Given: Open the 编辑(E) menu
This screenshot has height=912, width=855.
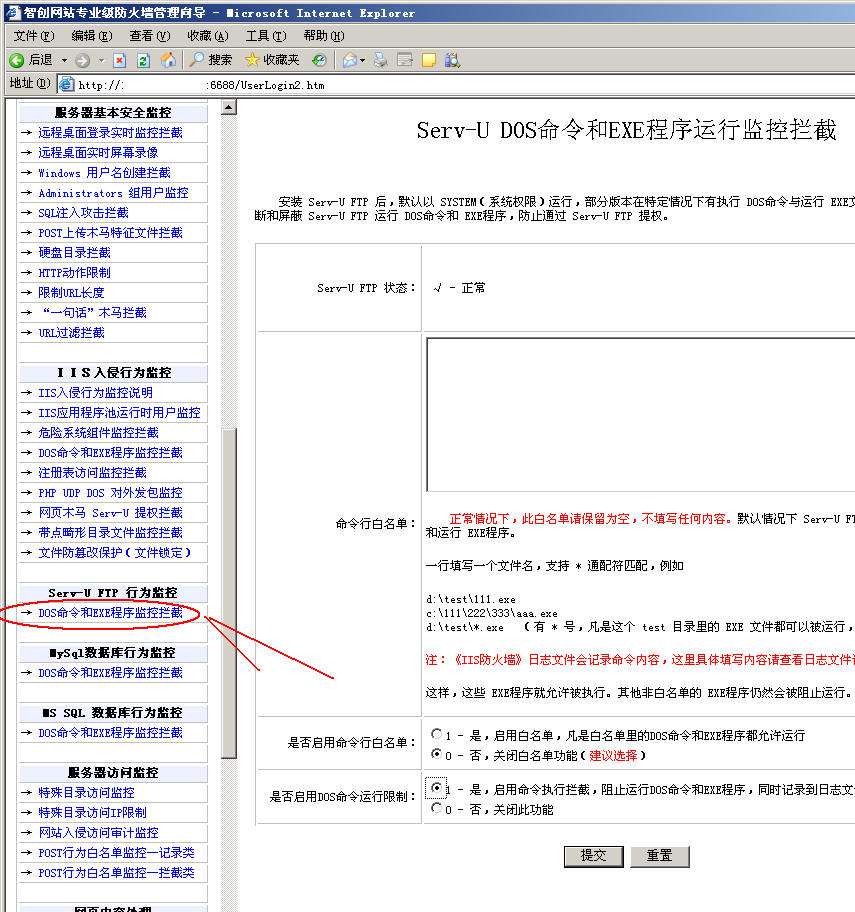Looking at the screenshot, I should tap(92, 36).
